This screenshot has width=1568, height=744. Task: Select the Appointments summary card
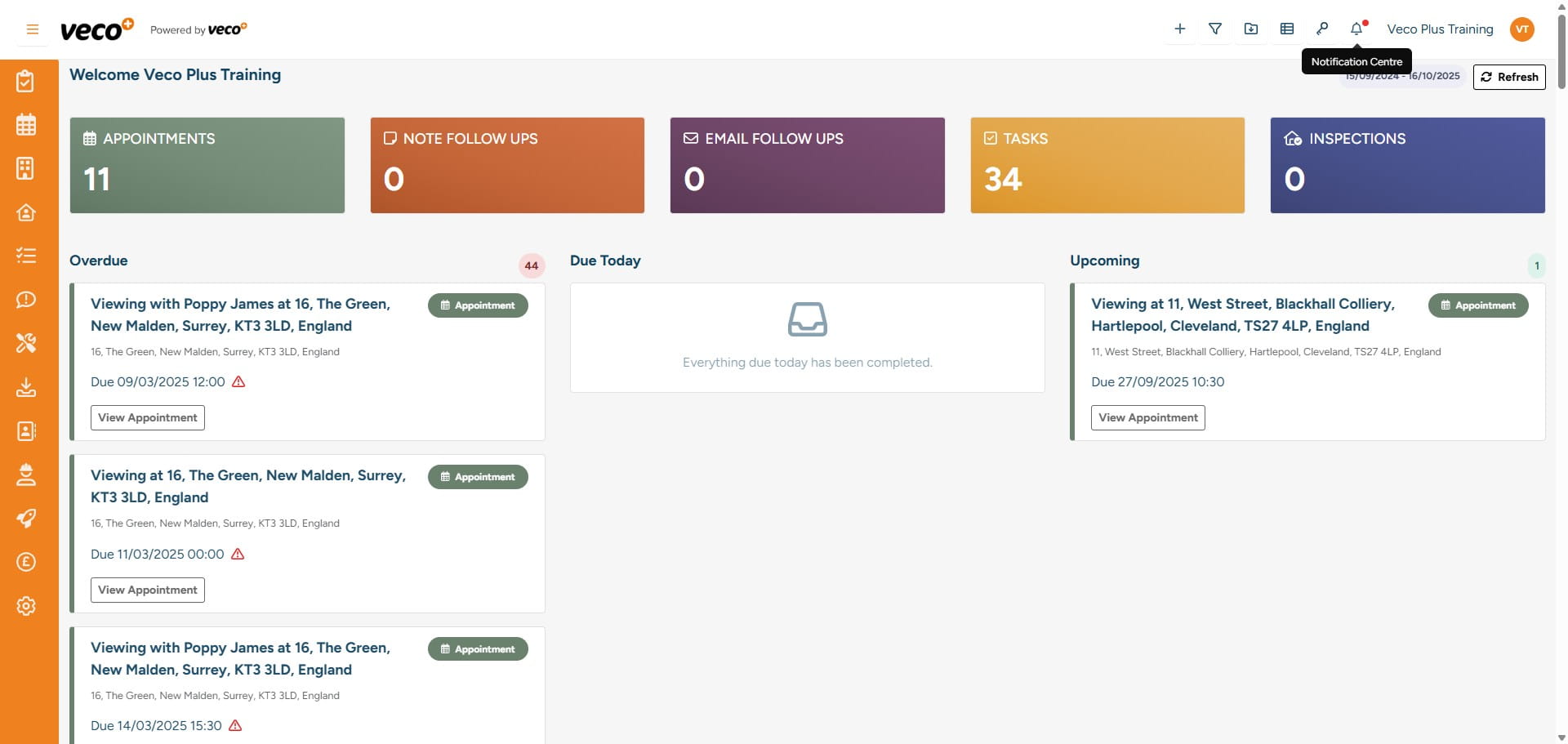point(207,165)
